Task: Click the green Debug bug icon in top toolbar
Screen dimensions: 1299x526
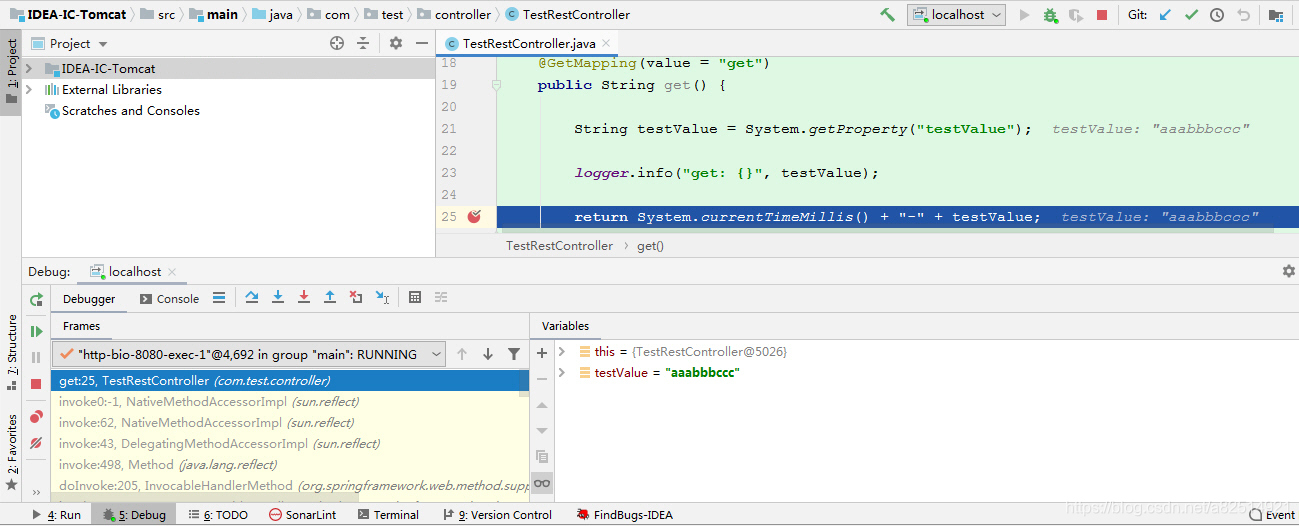Action: [x=1050, y=15]
